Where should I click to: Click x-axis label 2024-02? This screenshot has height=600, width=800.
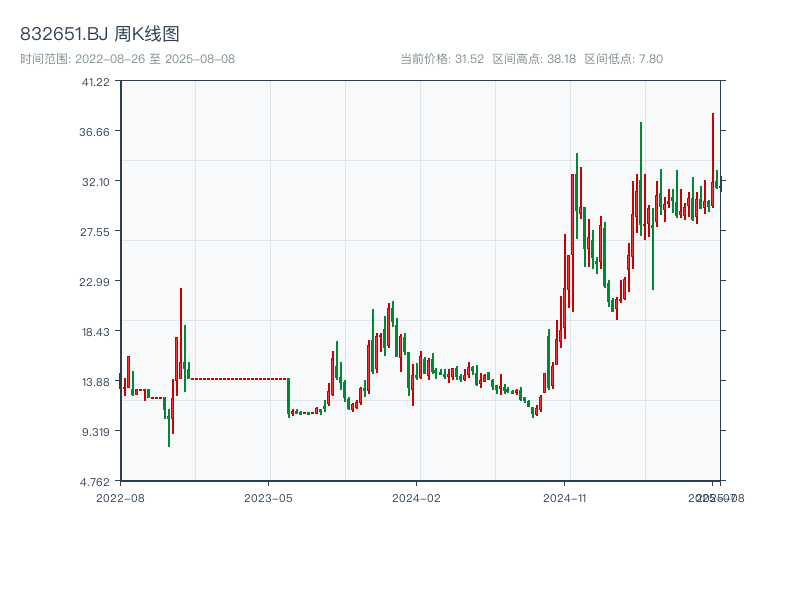pyautogui.click(x=416, y=498)
